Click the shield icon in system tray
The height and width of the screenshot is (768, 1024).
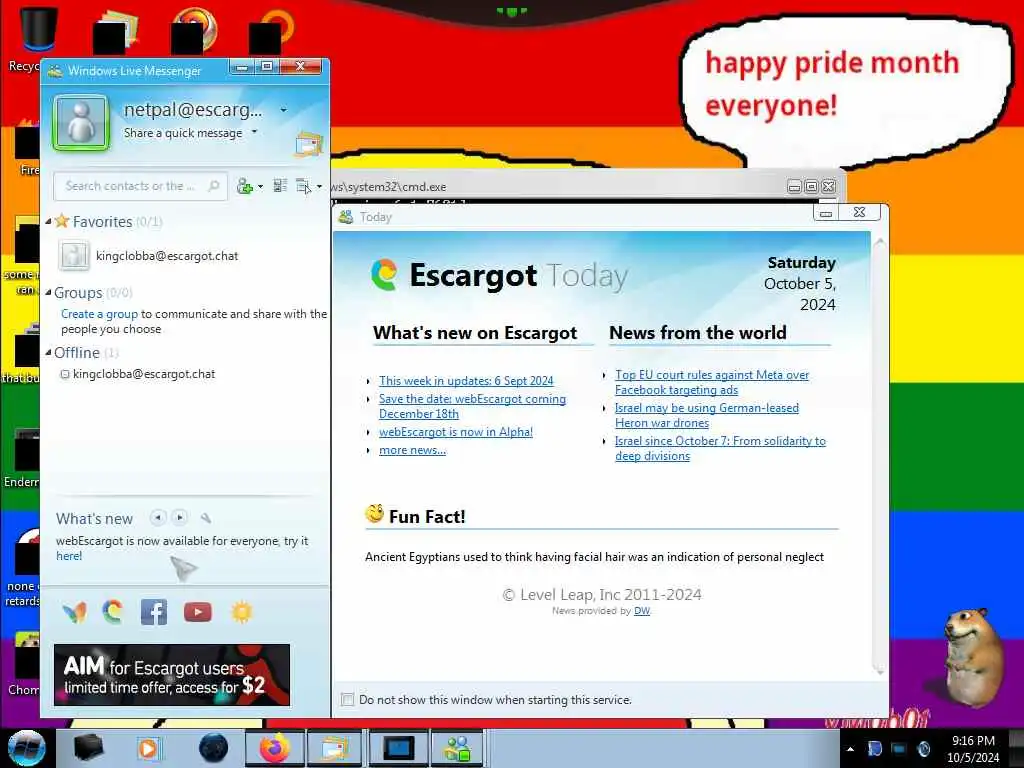874,749
